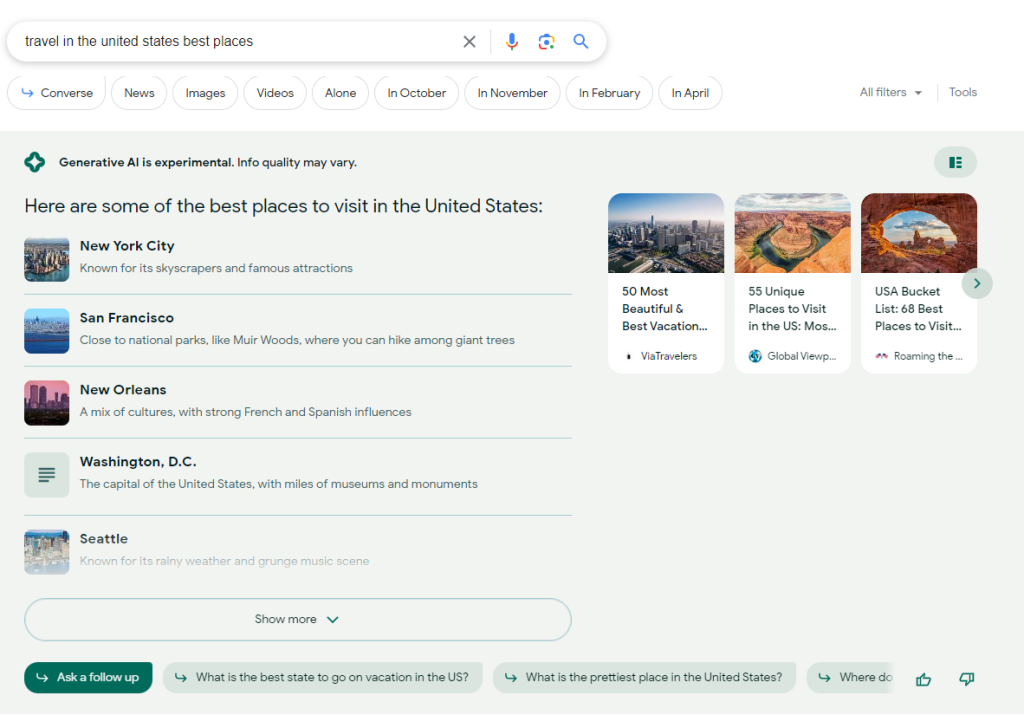
Task: Open 50 Most Beautiful & Best Vacation article
Action: [664, 309]
